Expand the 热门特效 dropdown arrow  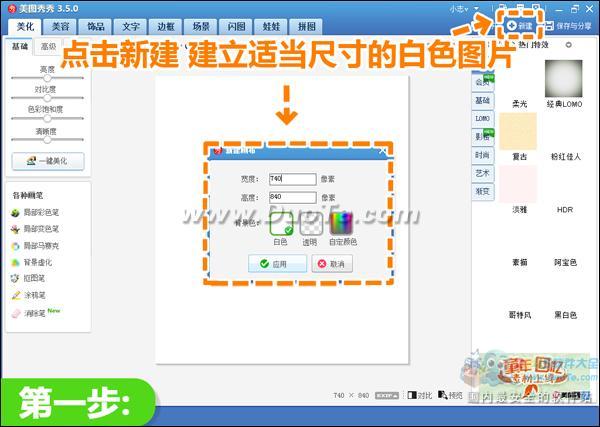tap(569, 45)
